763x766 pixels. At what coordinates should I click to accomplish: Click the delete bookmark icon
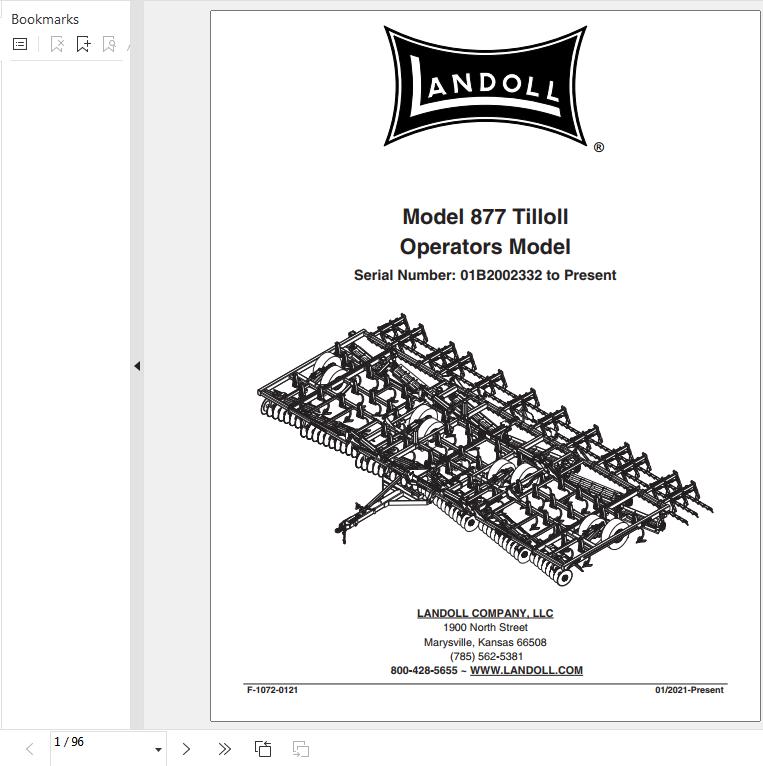click(57, 44)
